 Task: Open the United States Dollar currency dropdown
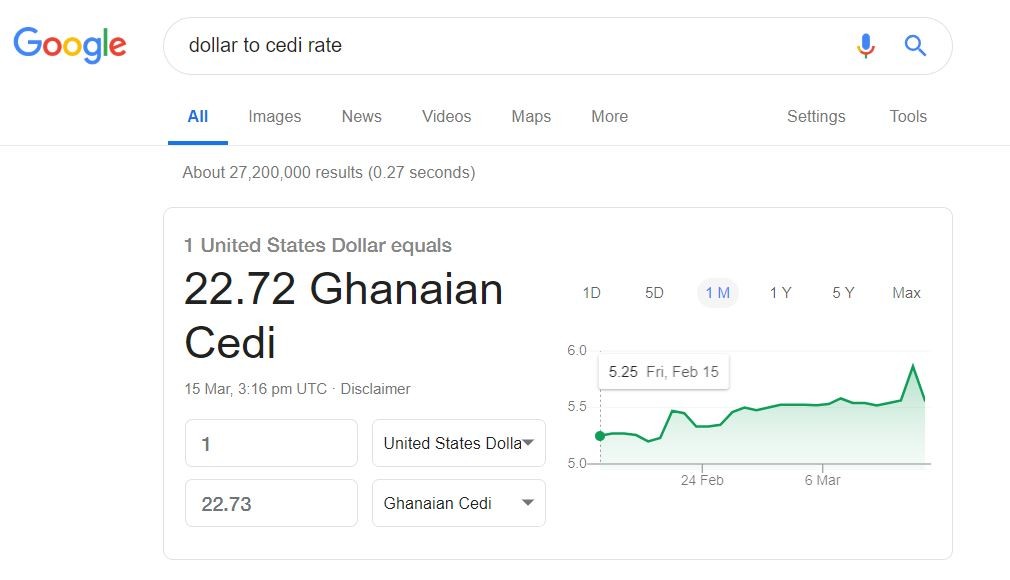click(x=458, y=442)
